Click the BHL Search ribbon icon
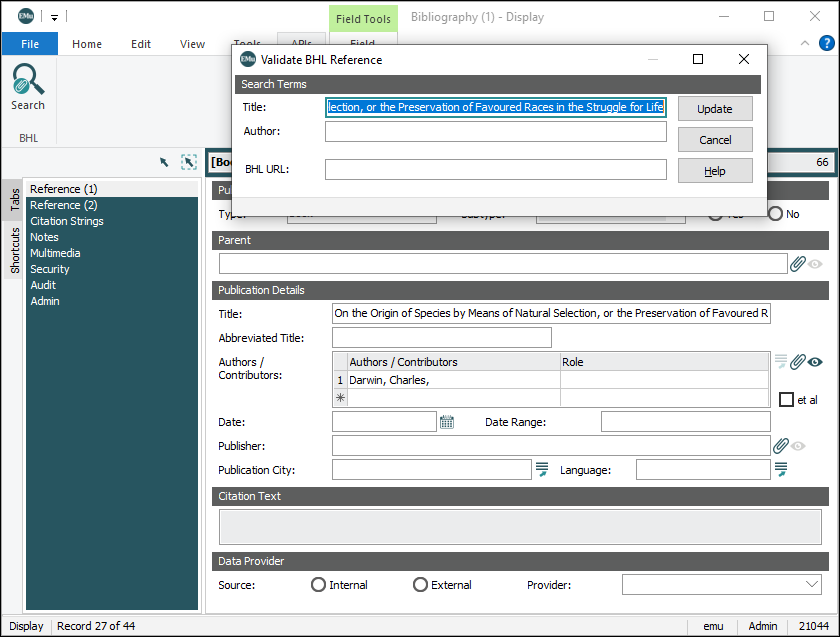The image size is (840, 637). coord(28,86)
